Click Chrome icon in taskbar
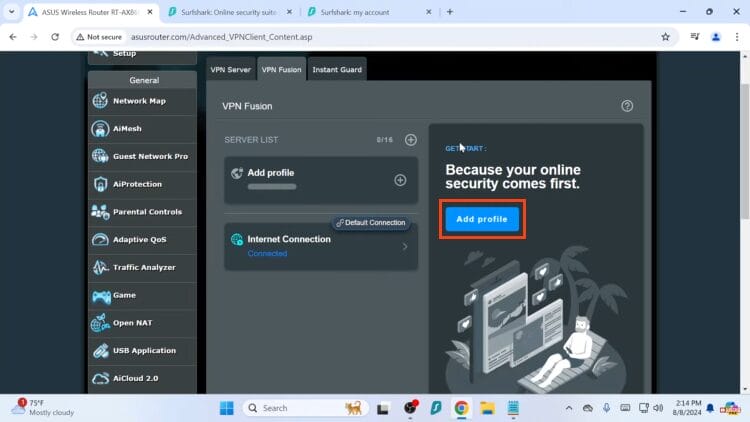750x422 pixels. [x=461, y=408]
